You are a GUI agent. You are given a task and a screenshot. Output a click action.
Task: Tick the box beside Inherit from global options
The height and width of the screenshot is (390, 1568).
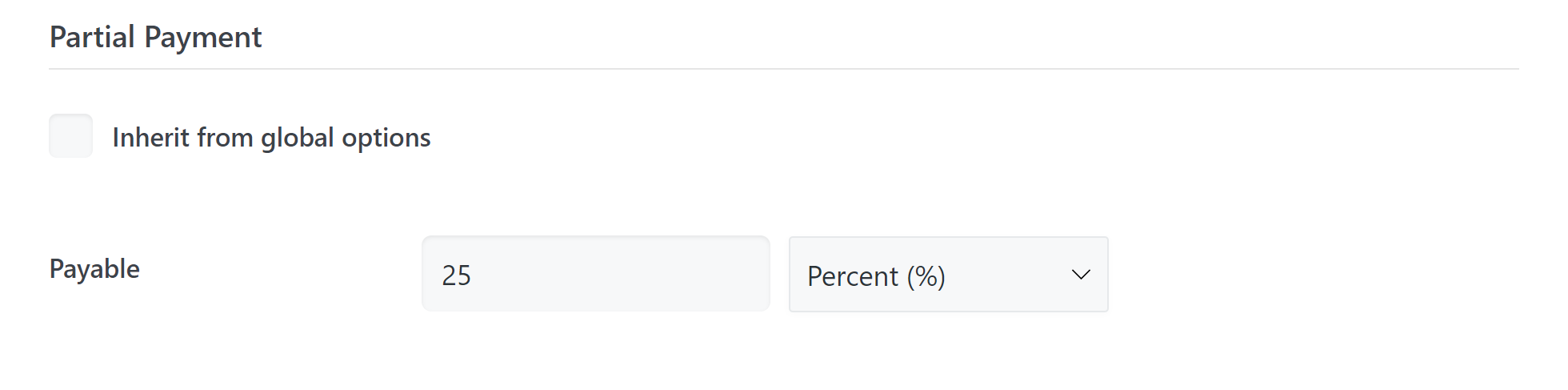tap(70, 136)
